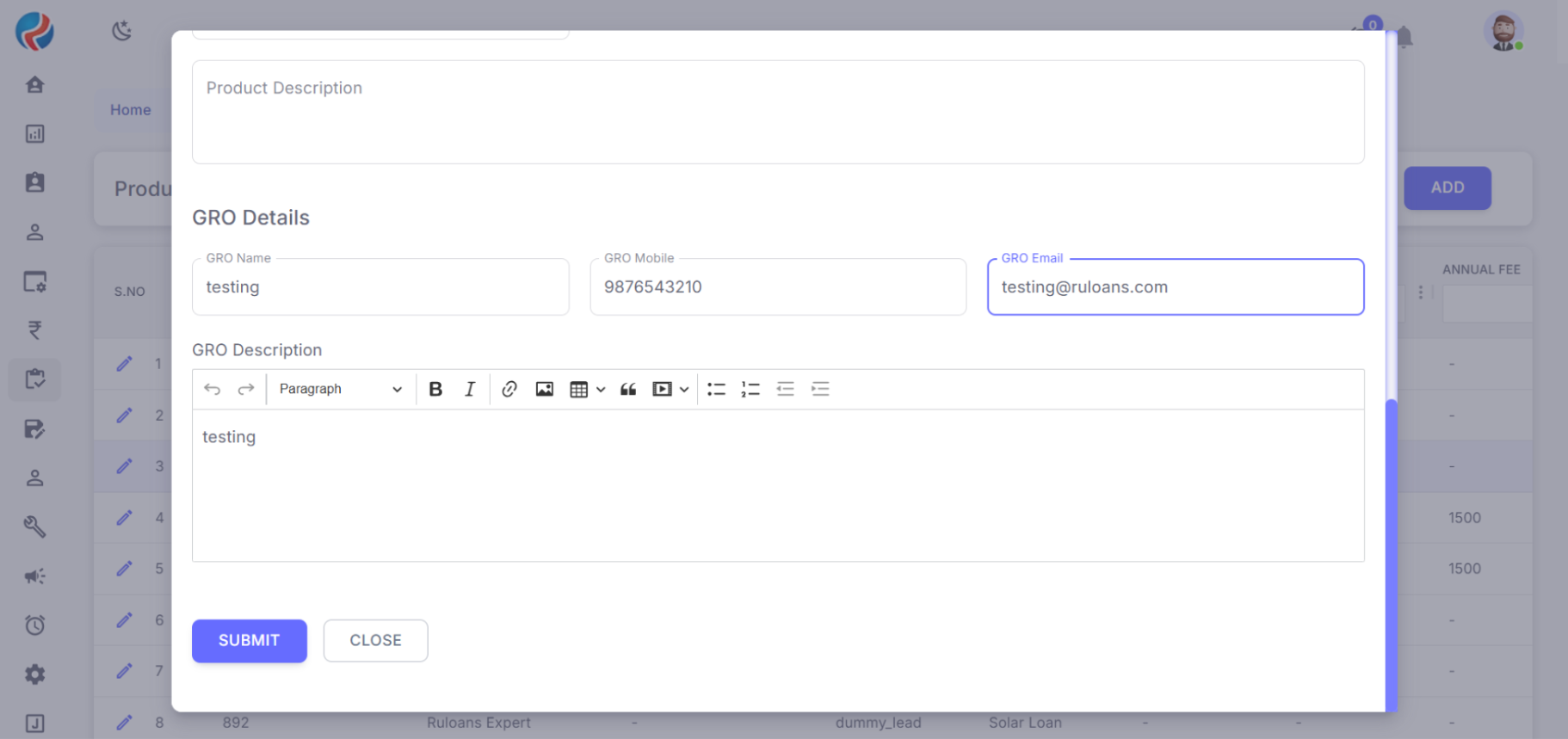Toggle dark mode moon icon

click(121, 31)
